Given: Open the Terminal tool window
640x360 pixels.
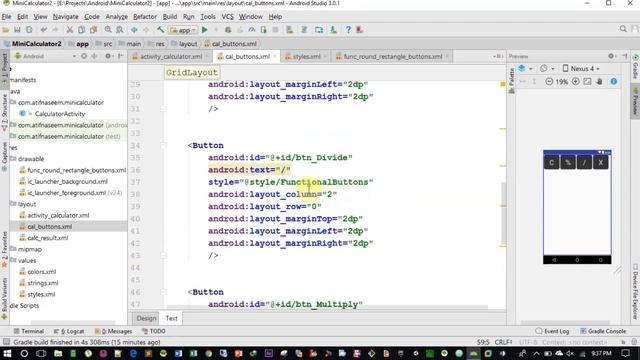Looking at the screenshot, I should [x=29, y=331].
